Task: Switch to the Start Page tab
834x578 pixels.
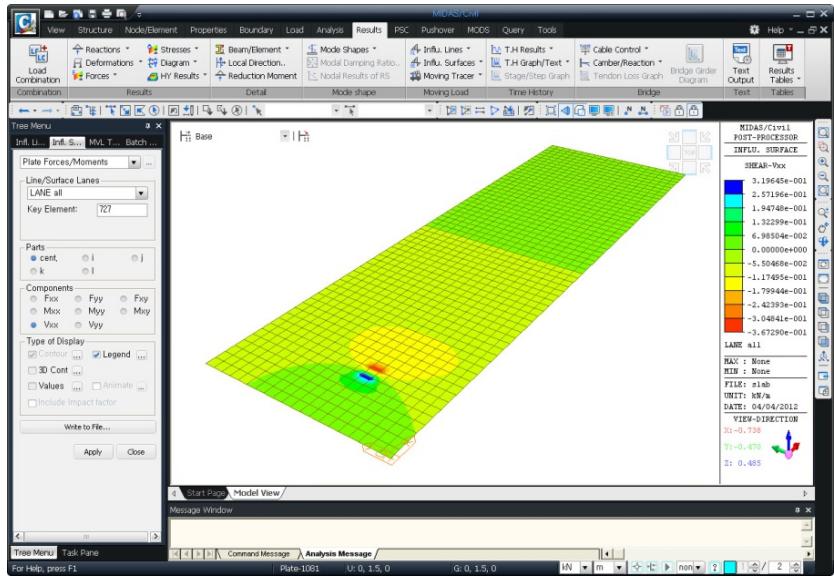Action: tap(205, 493)
